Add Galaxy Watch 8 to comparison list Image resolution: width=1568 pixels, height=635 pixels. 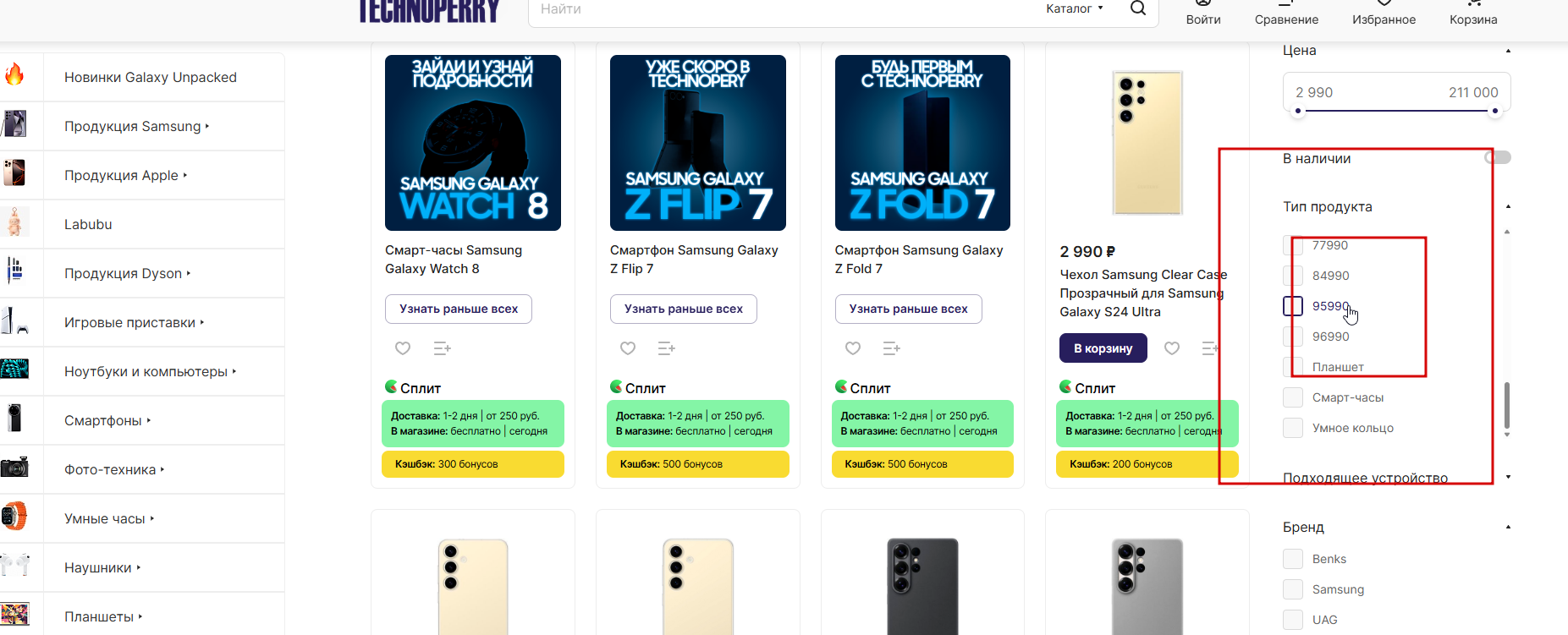[x=442, y=348]
